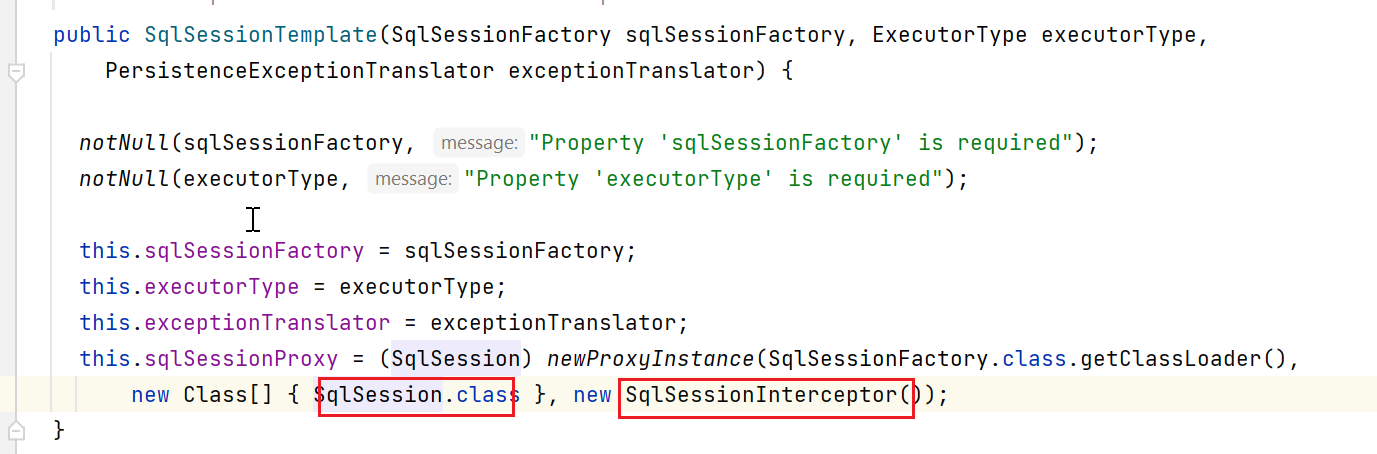This screenshot has width=1377, height=454.
Task: Click the second message: inlay hint
Action: pyautogui.click(x=413, y=180)
